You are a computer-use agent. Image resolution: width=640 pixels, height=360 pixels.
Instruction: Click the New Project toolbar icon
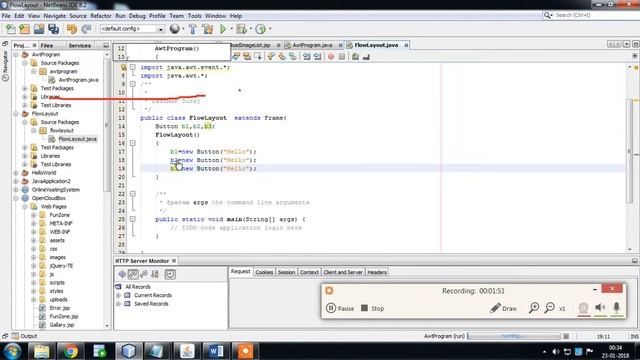tap(24, 29)
